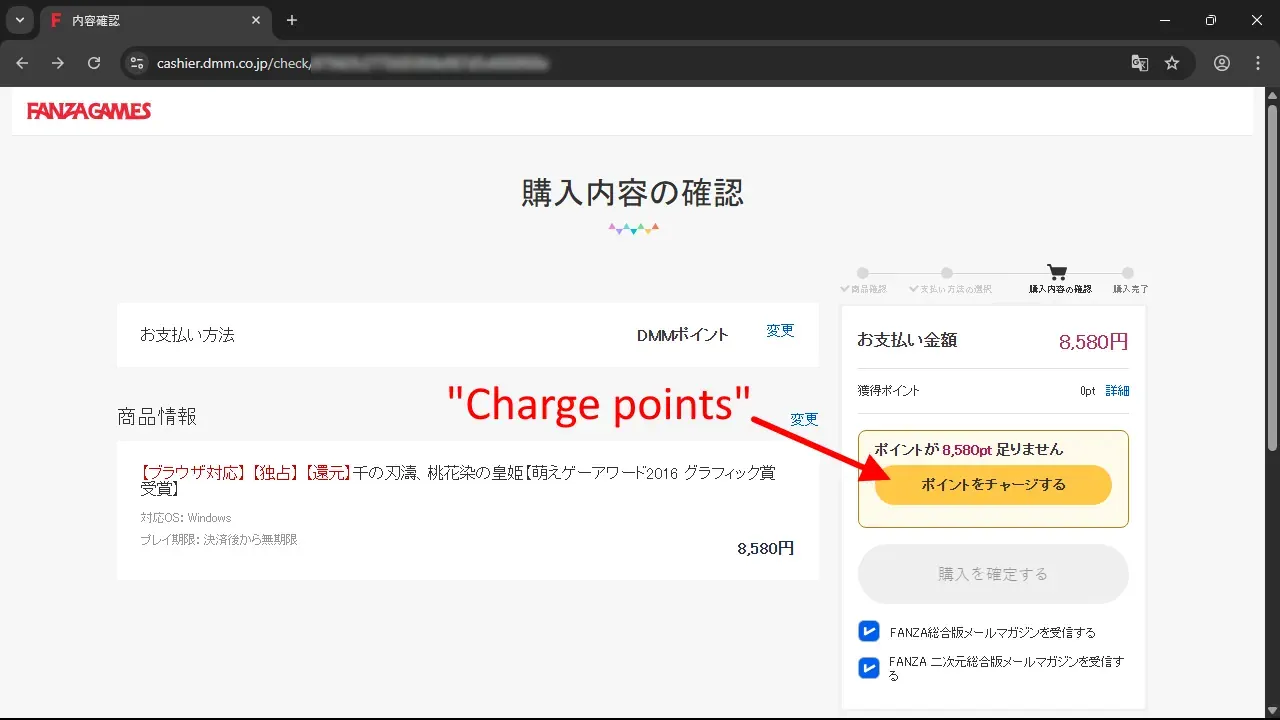Viewport: 1280px width, 720px height.
Task: Click 変更 next to DMMポイント
Action: pos(780,331)
